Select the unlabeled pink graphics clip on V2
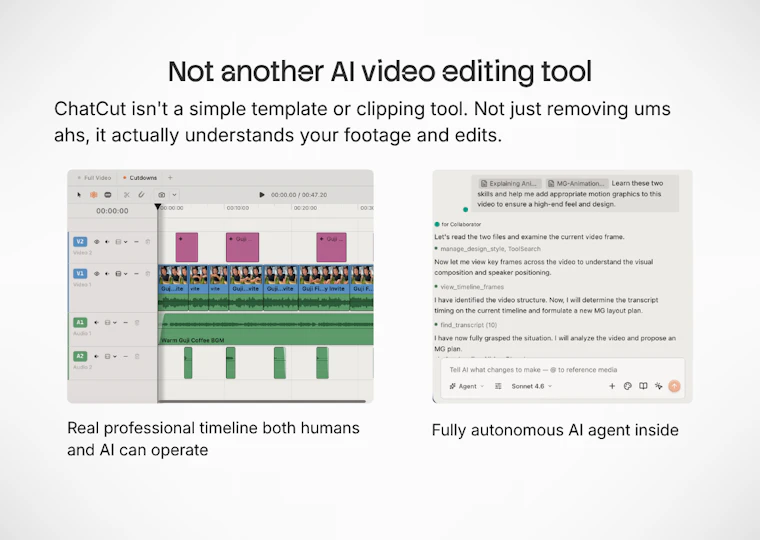Screen dimensions: 760x540 coord(187,247)
